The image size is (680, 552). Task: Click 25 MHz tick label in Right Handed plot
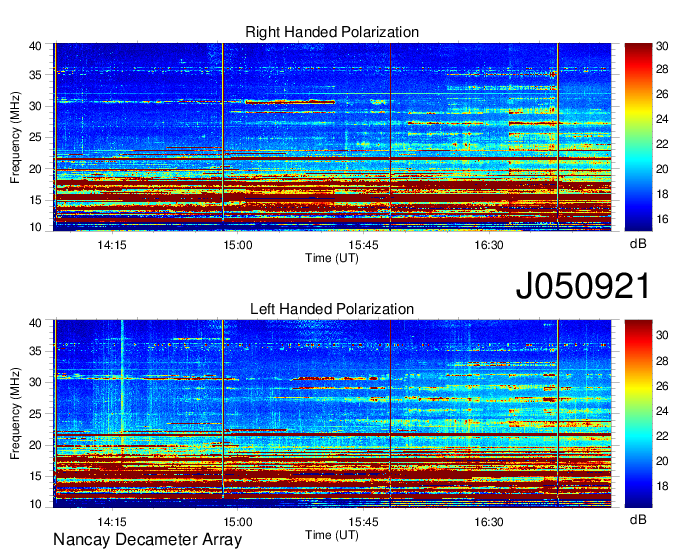pos(35,137)
